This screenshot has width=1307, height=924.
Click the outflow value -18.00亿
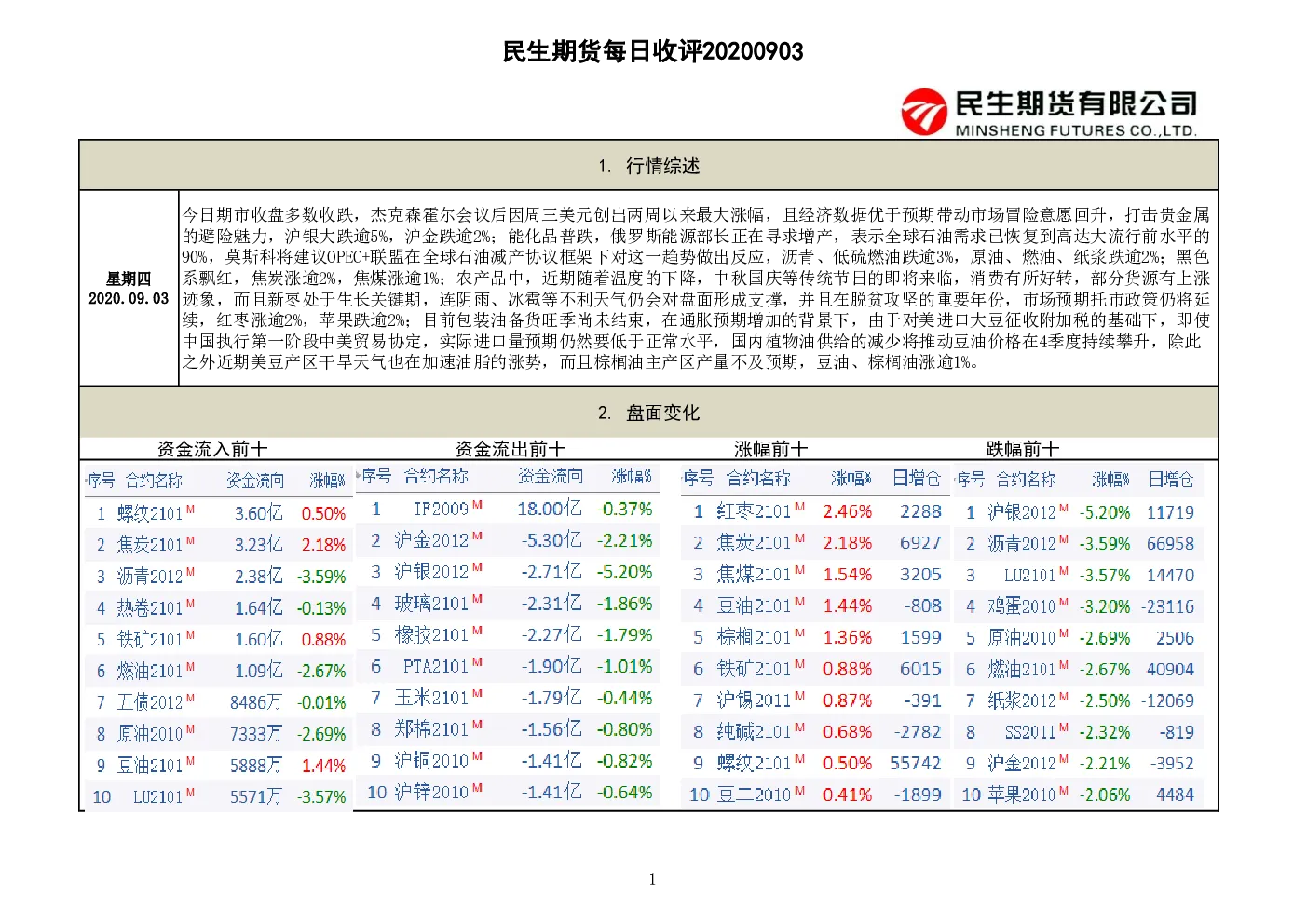[x=546, y=509]
